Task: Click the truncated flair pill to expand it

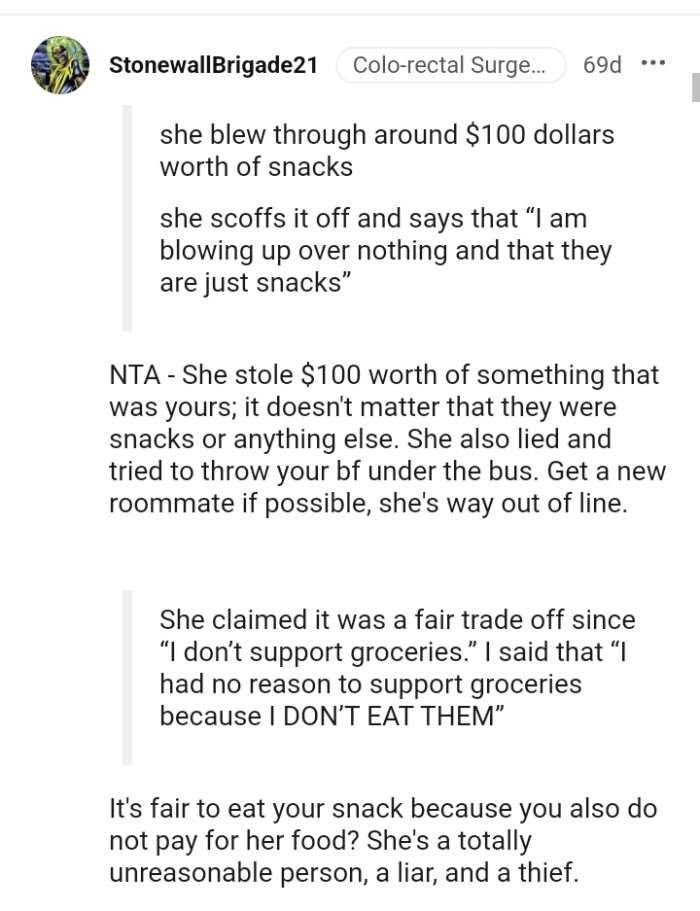Action: coord(451,64)
